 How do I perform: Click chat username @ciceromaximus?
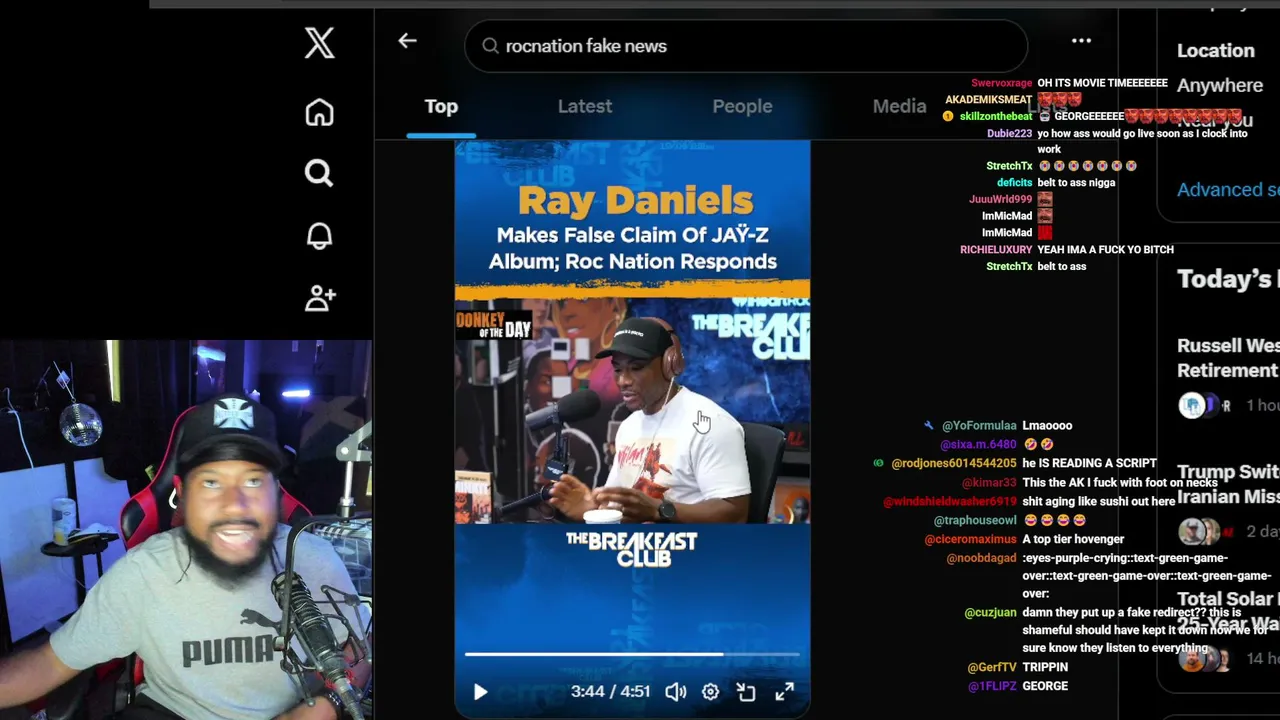(970, 539)
